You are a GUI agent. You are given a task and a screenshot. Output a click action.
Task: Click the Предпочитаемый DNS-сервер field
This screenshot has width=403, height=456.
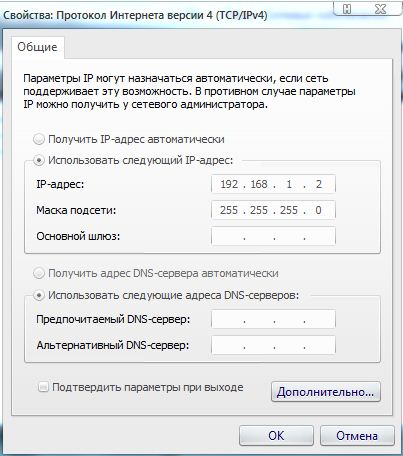[x=273, y=319]
